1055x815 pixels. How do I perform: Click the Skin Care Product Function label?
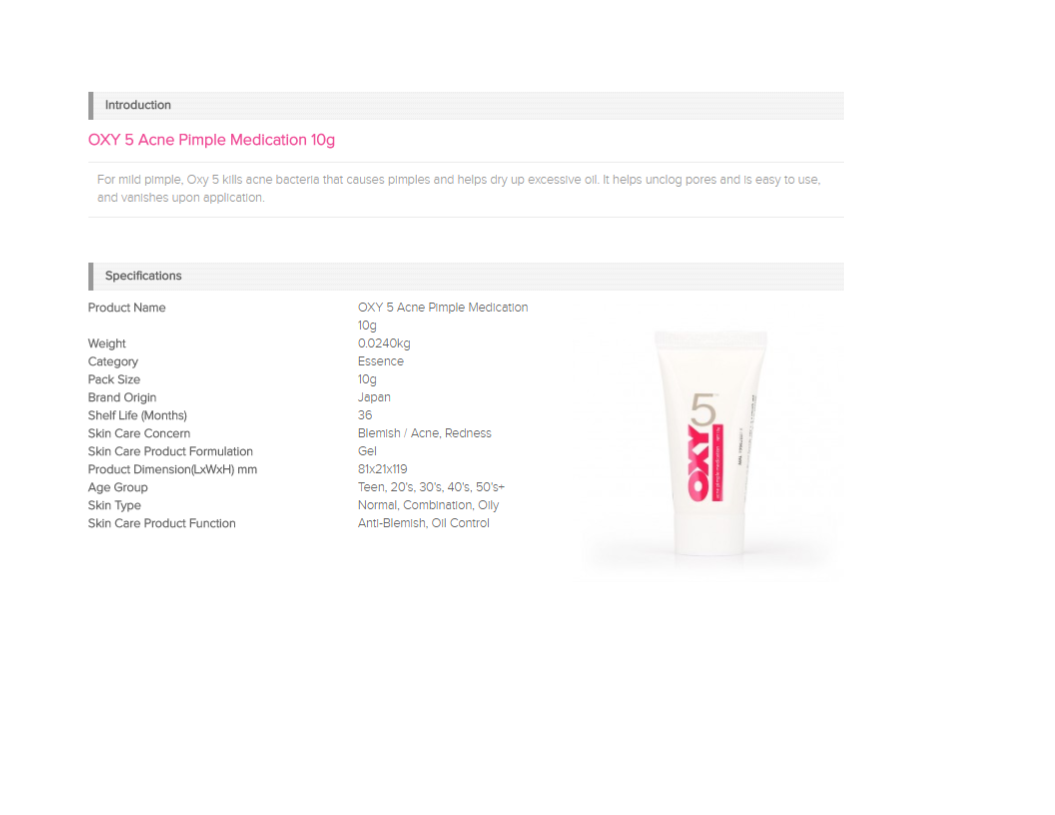162,524
